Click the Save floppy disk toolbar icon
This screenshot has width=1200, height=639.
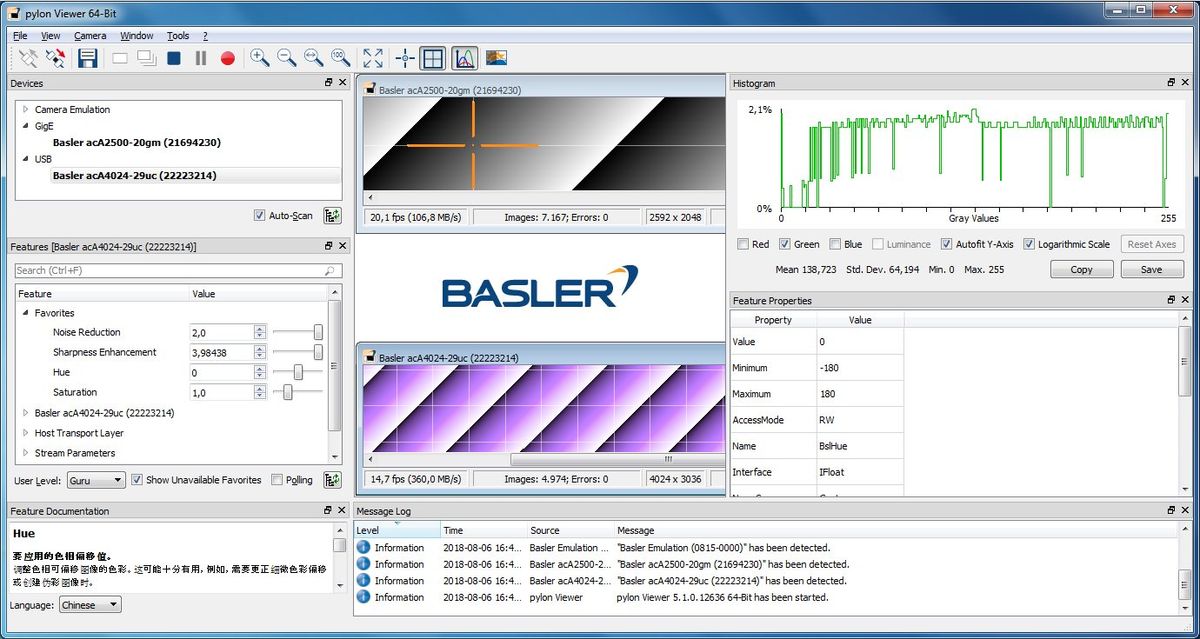click(x=88, y=58)
